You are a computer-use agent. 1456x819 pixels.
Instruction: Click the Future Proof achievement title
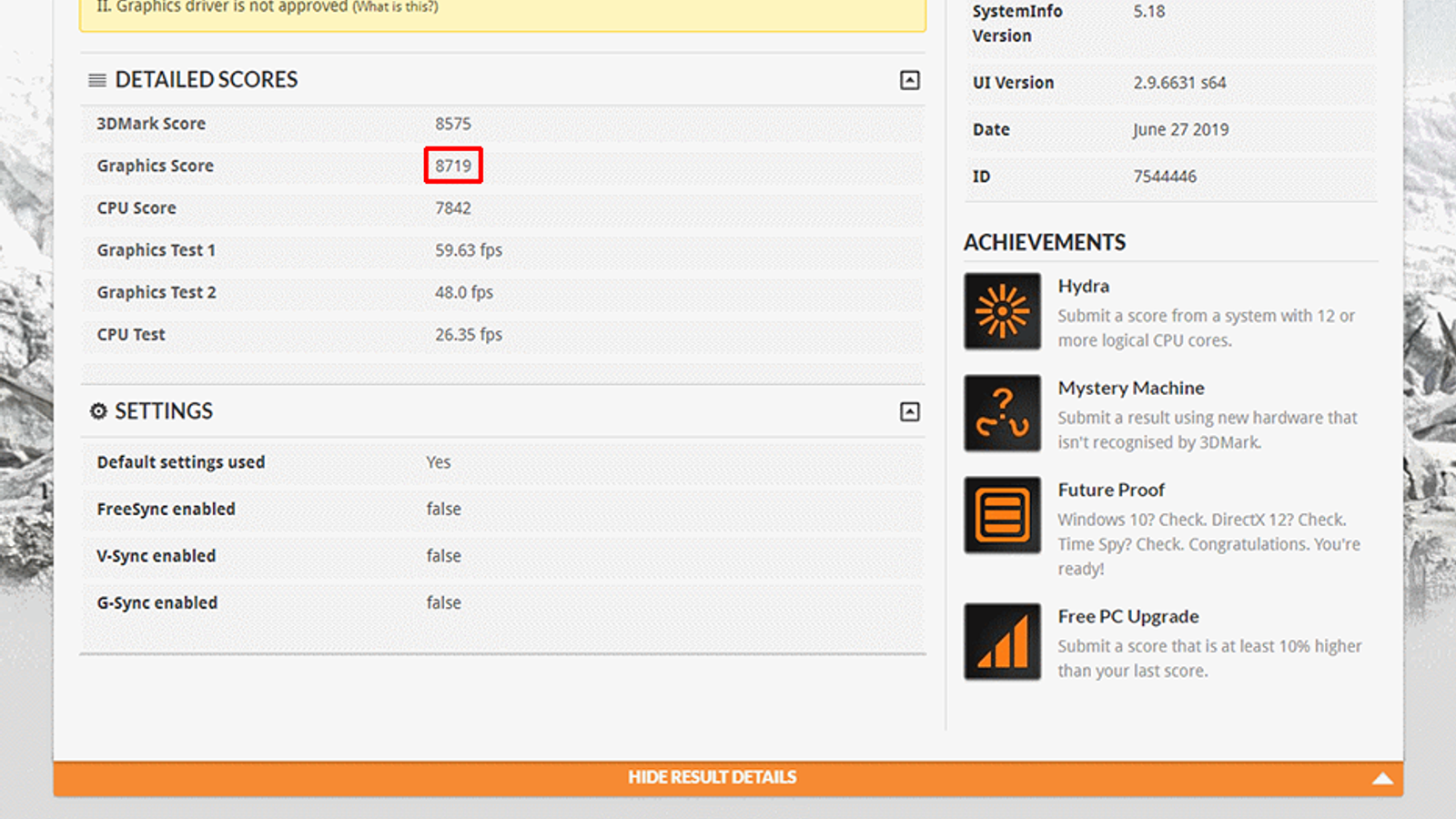1111,490
